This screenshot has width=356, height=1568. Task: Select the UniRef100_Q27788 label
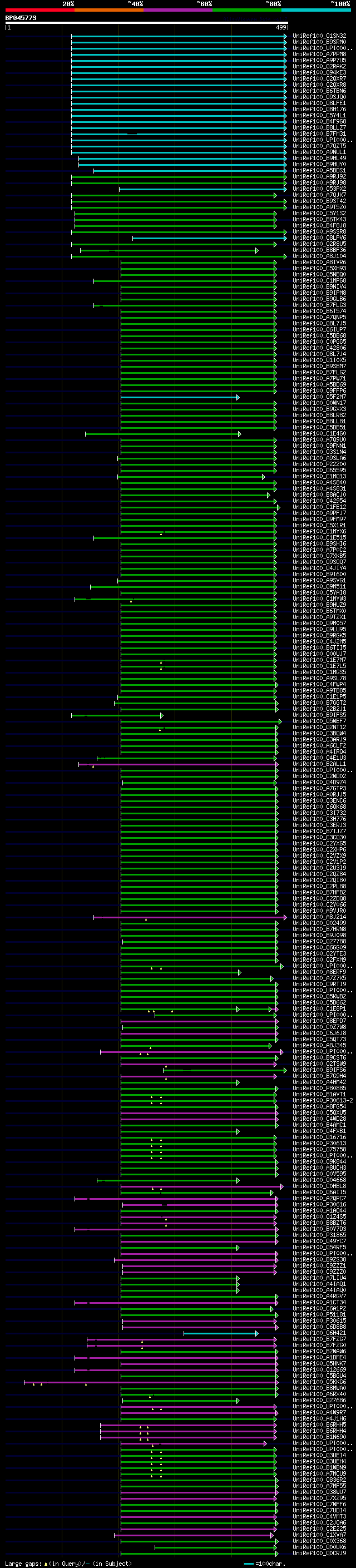point(319,941)
